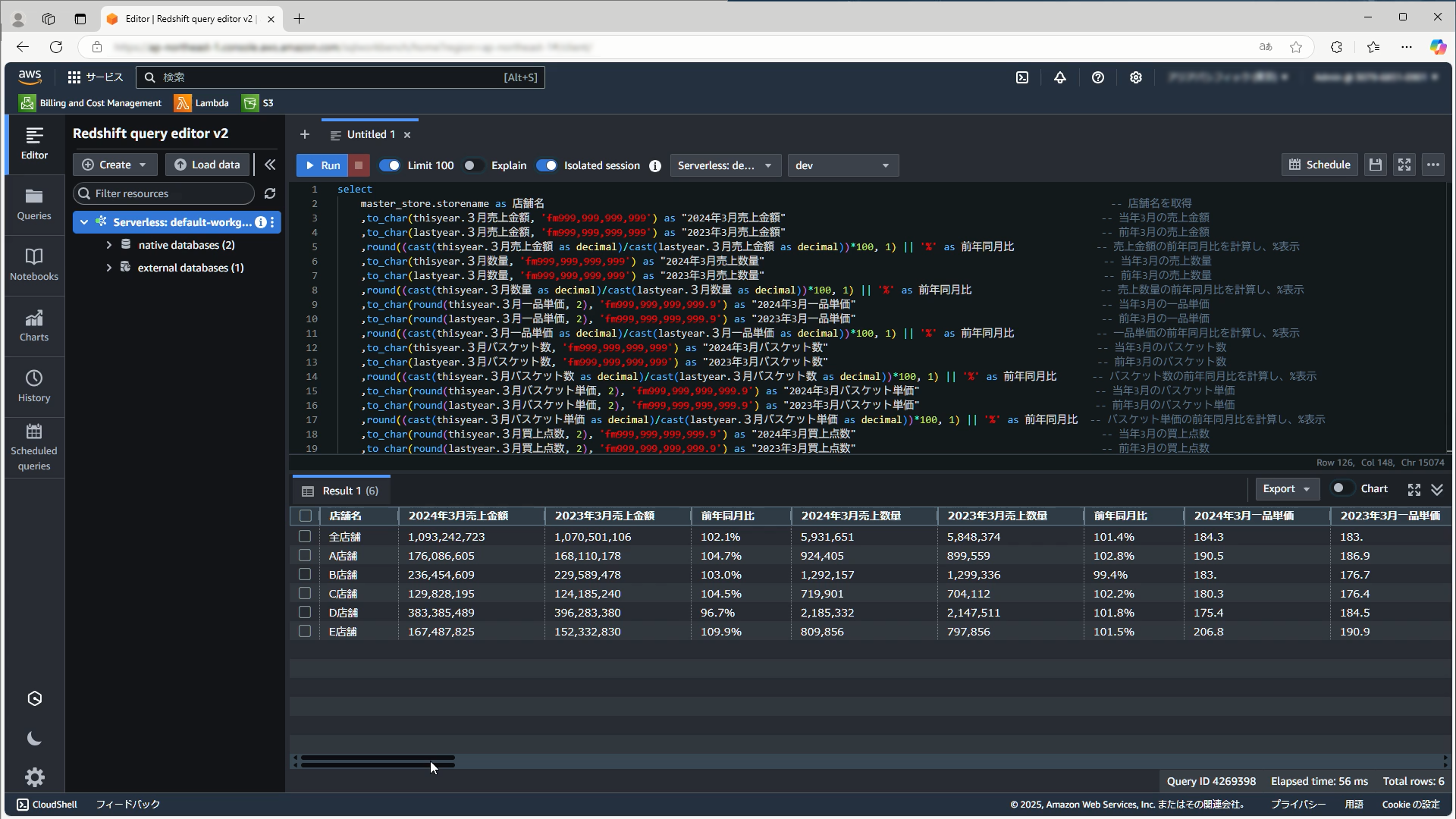Collapse the Serverless: default-workgroup node
The height and width of the screenshot is (819, 1456).
pos(84,222)
